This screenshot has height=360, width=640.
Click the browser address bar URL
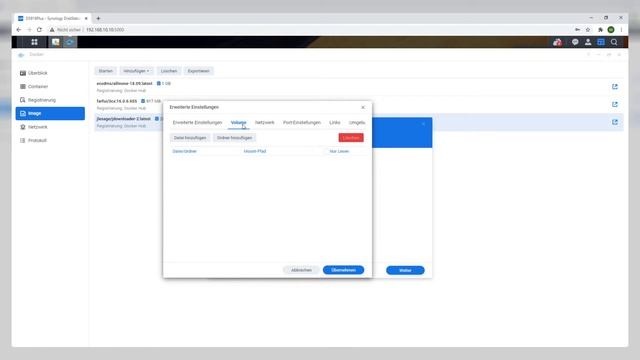pyautogui.click(x=105, y=30)
